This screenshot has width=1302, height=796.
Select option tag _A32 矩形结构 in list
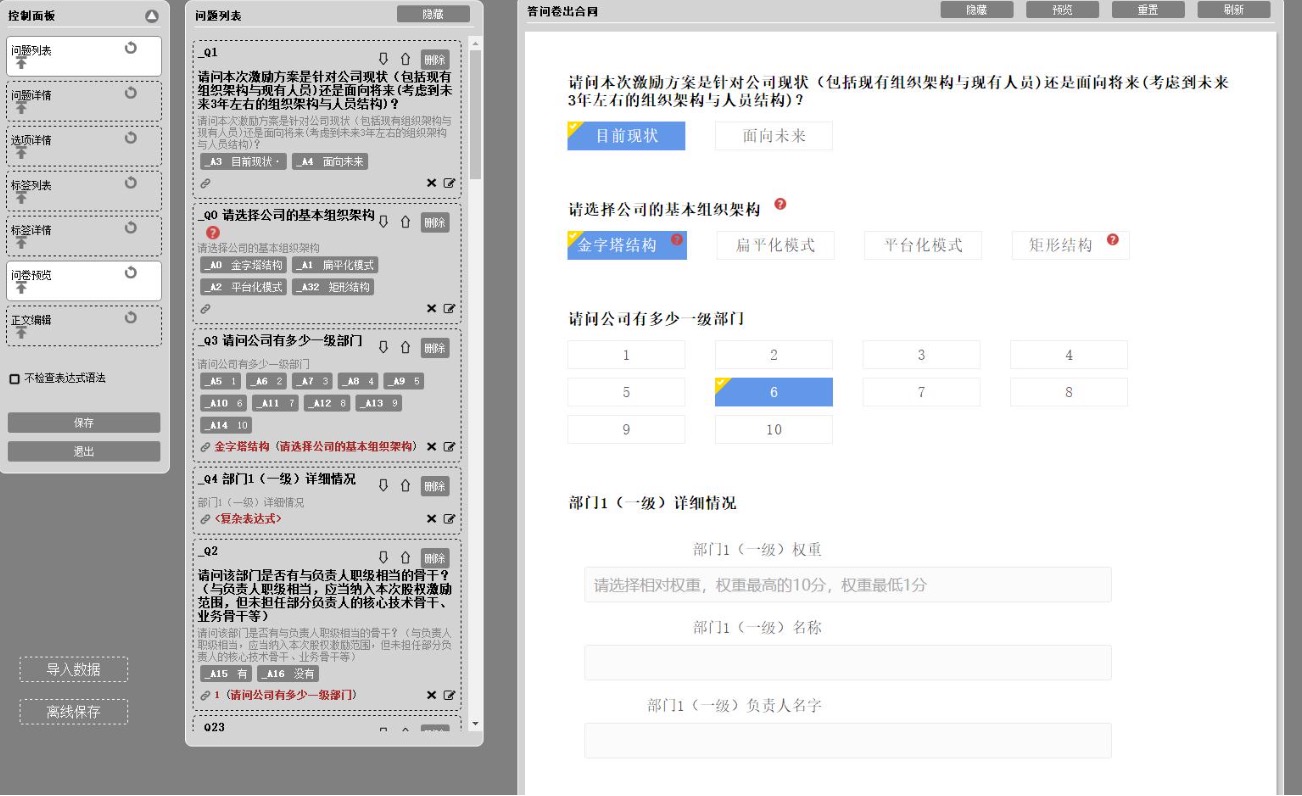(334, 287)
